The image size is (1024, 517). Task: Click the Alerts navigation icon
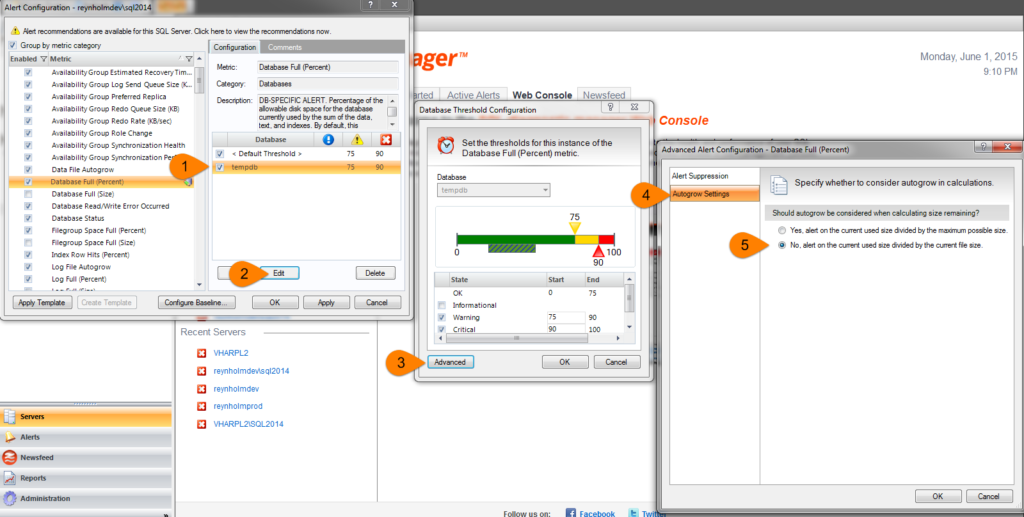pos(9,437)
